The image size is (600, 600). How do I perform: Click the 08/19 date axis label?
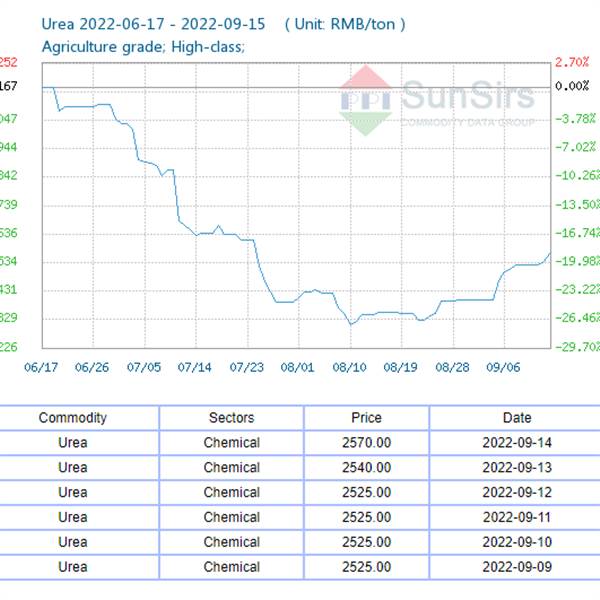point(400,367)
